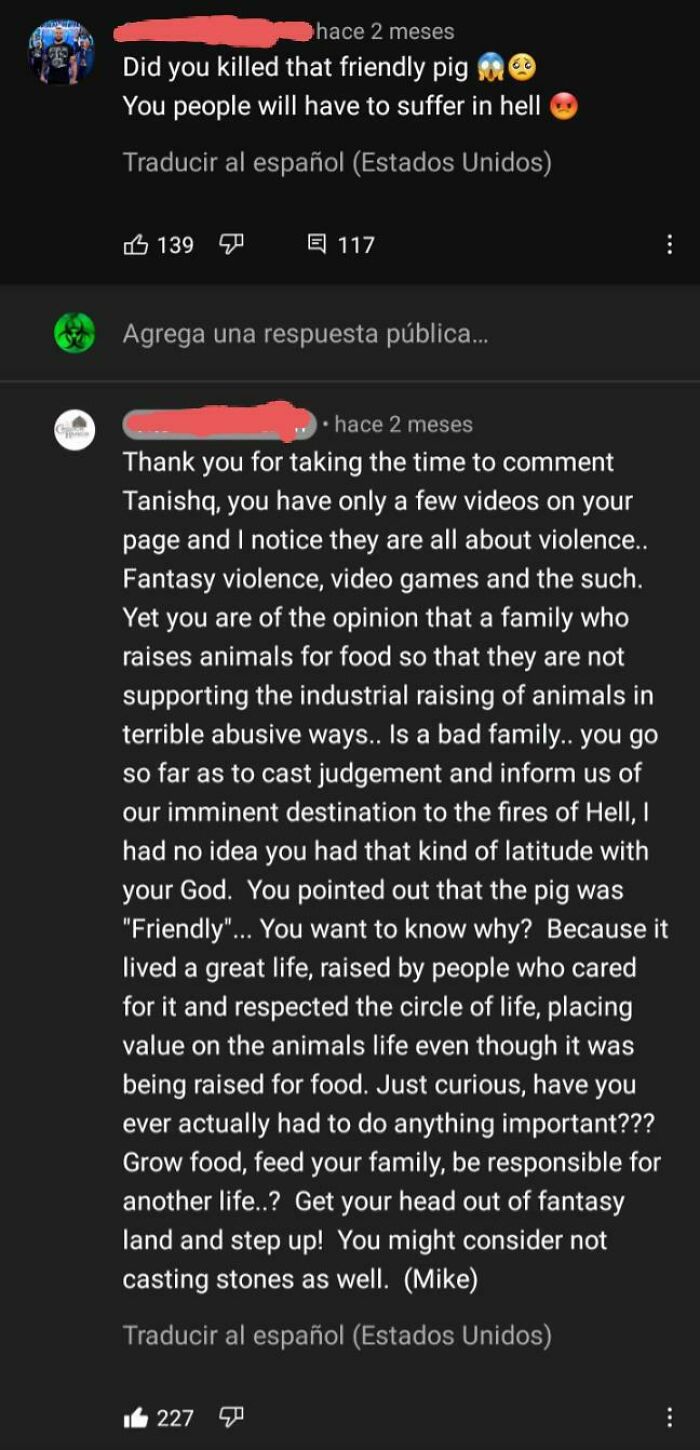
Task: Toggle the dislike on Mike's reply
Action: point(231,1417)
